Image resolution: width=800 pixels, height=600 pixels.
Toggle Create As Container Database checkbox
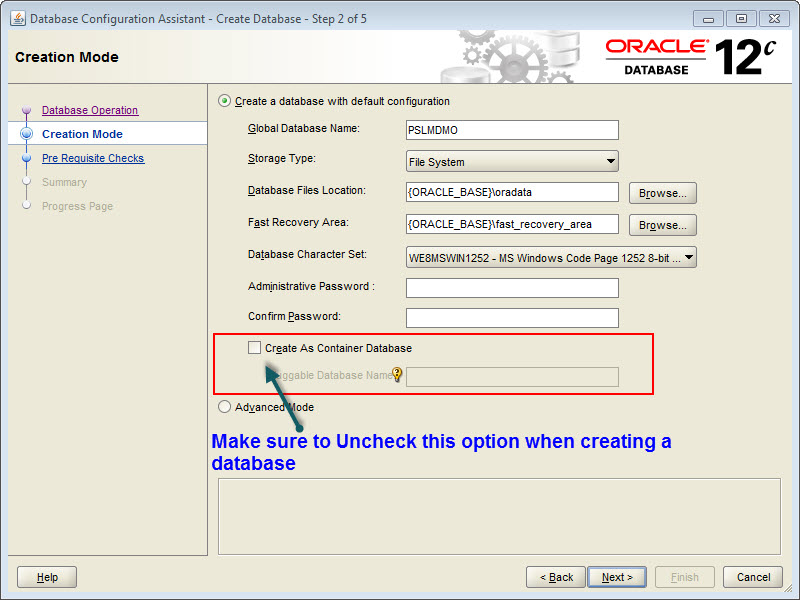tap(254, 348)
